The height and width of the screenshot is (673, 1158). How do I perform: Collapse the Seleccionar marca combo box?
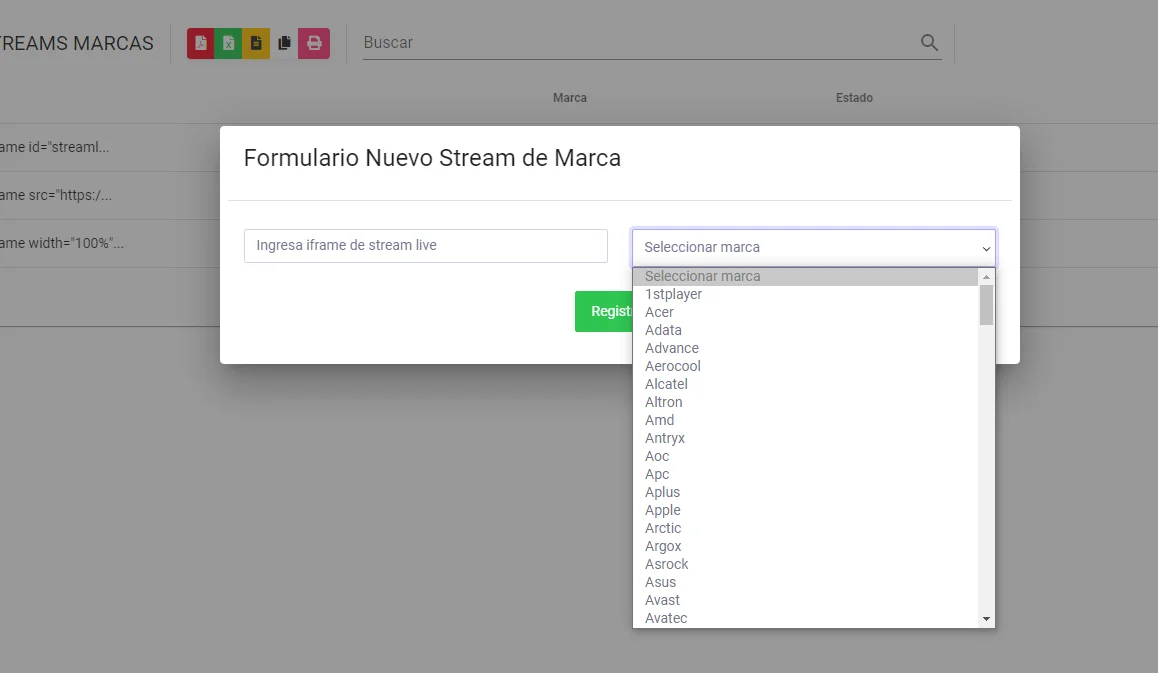(x=813, y=247)
